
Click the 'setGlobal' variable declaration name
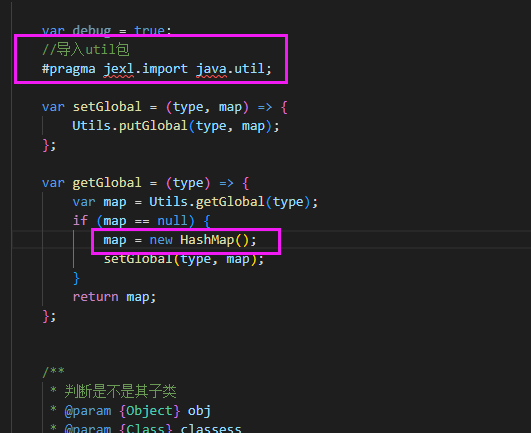(107, 107)
